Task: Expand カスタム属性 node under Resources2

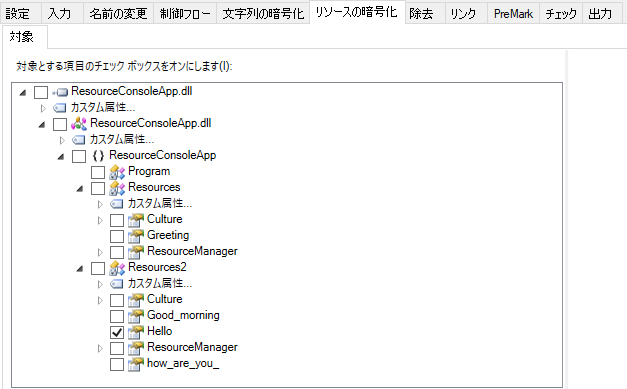Action: (x=100, y=284)
